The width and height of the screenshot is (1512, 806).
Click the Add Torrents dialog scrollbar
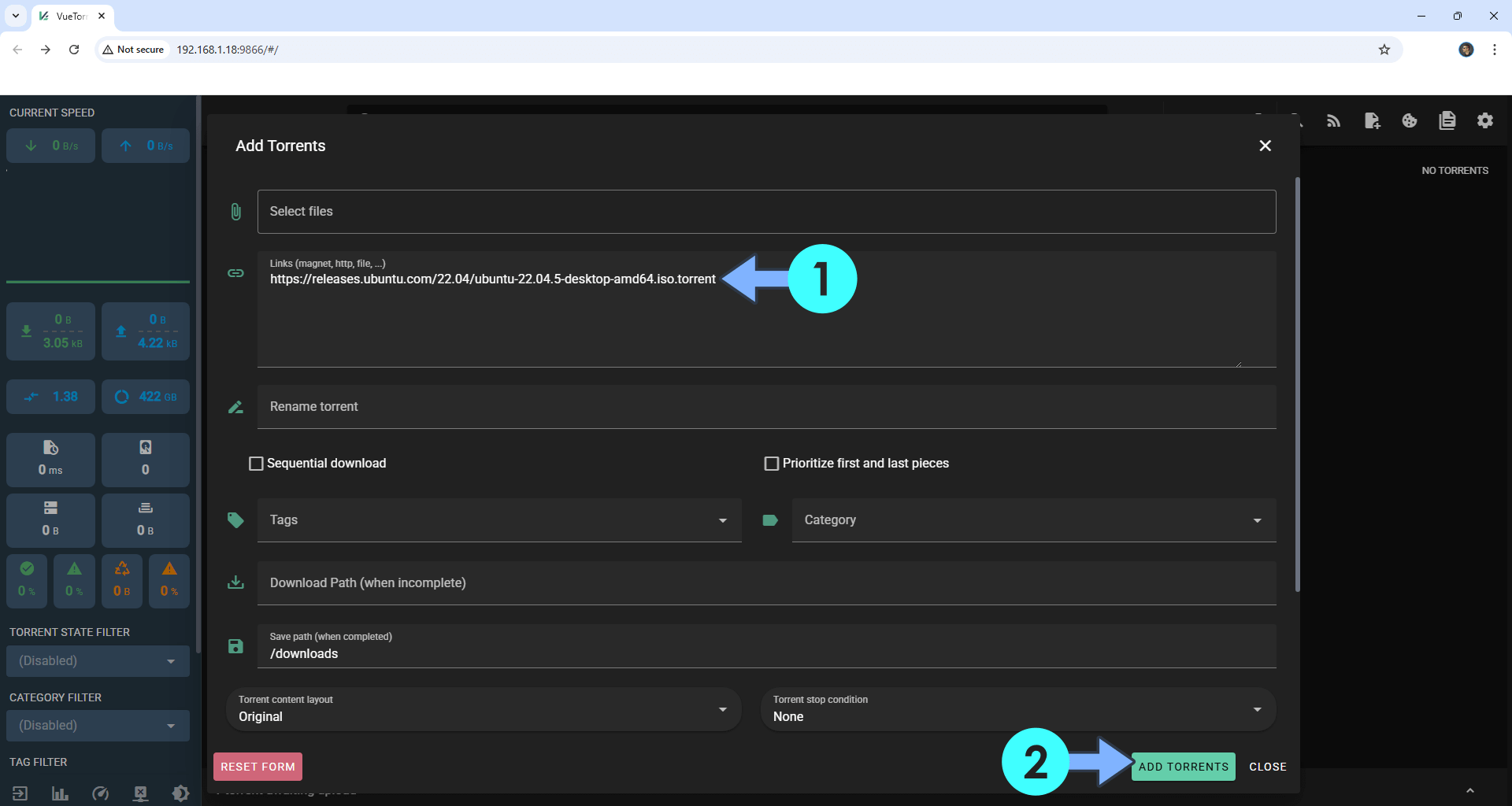pyautogui.click(x=1297, y=384)
